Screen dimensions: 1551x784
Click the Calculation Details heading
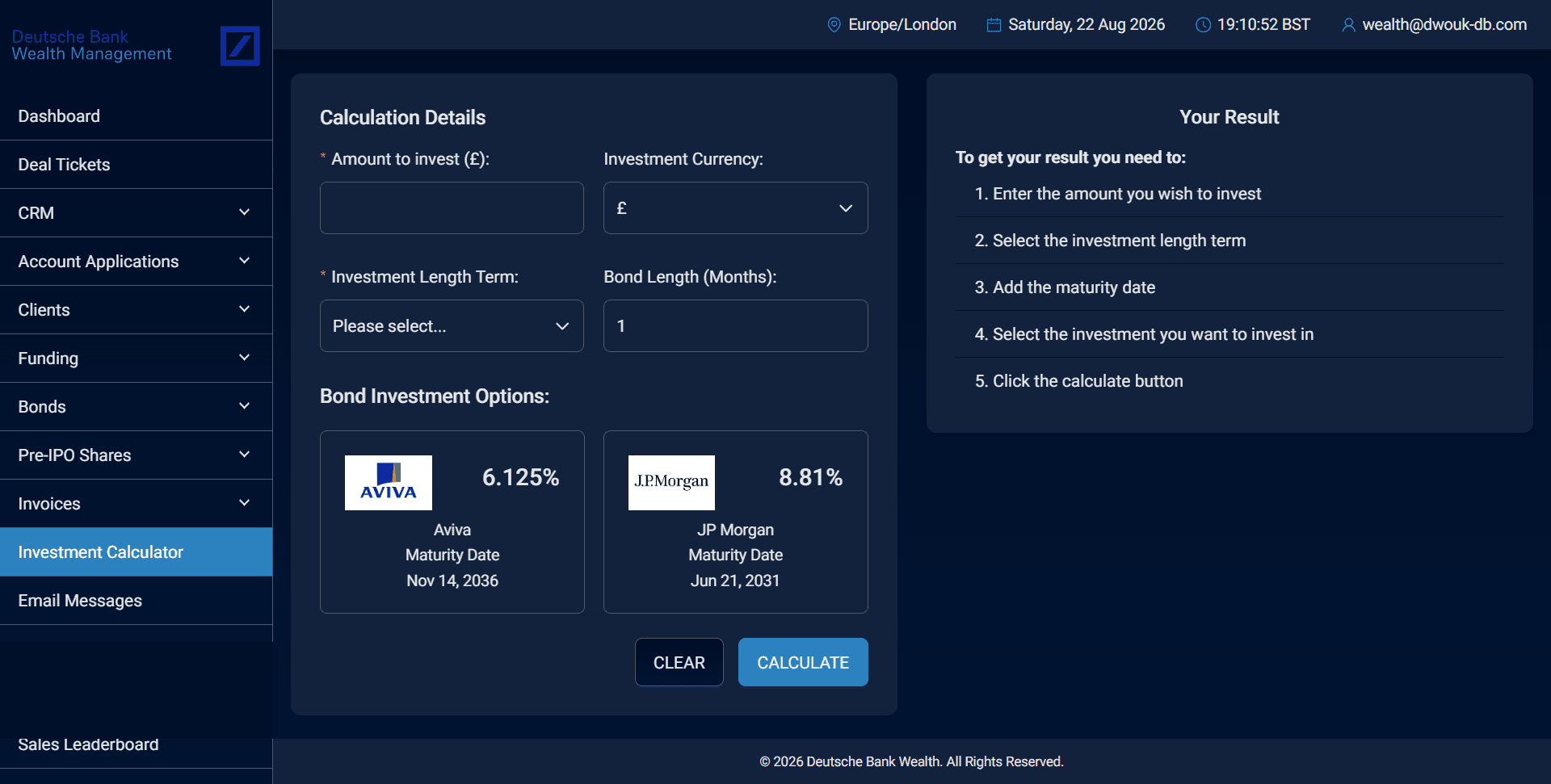(402, 118)
